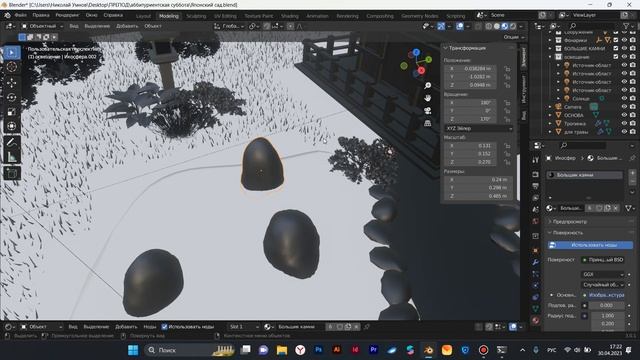Open the GGX distribution dropdown
Image resolution: width=640 pixels, height=360 pixels.
click(x=602, y=274)
